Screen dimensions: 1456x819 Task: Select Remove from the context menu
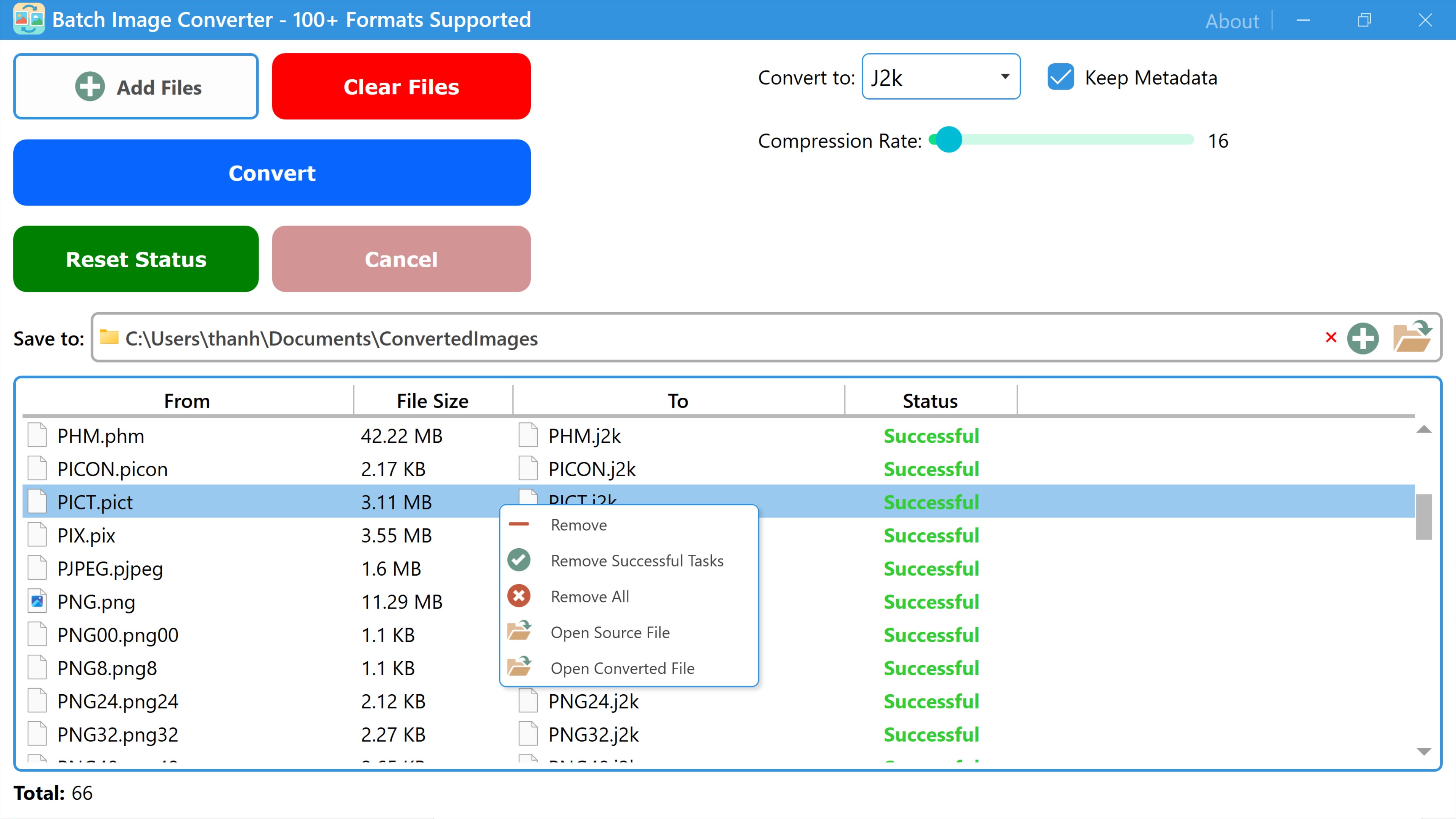pos(629,524)
